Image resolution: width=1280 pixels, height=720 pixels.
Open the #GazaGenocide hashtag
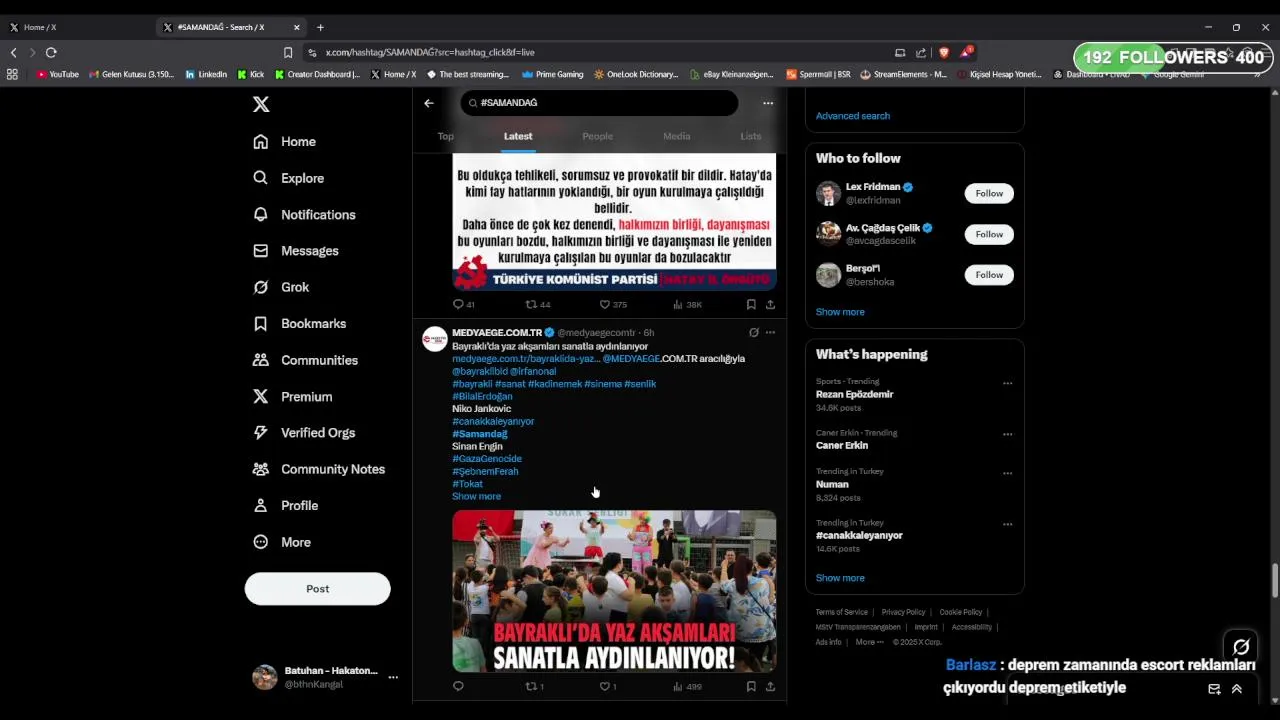(487, 459)
